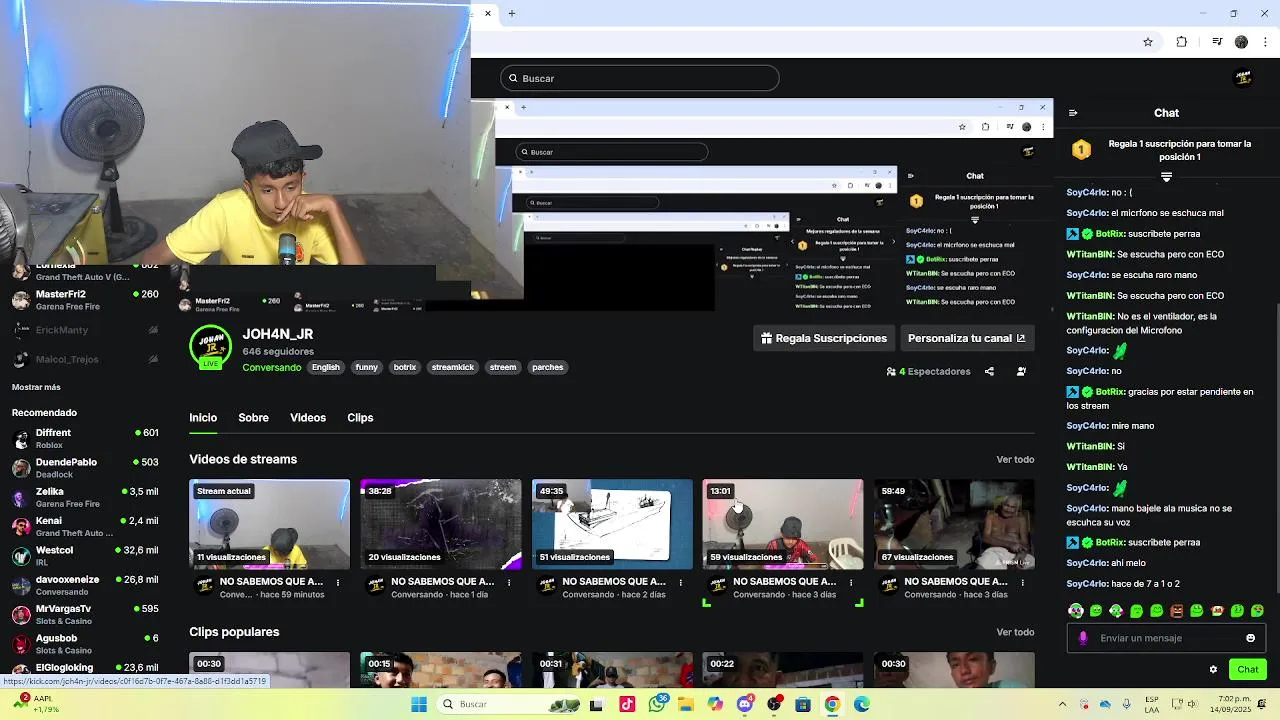The height and width of the screenshot is (720, 1280).
Task: Click the streamkick tag
Action: tap(452, 367)
